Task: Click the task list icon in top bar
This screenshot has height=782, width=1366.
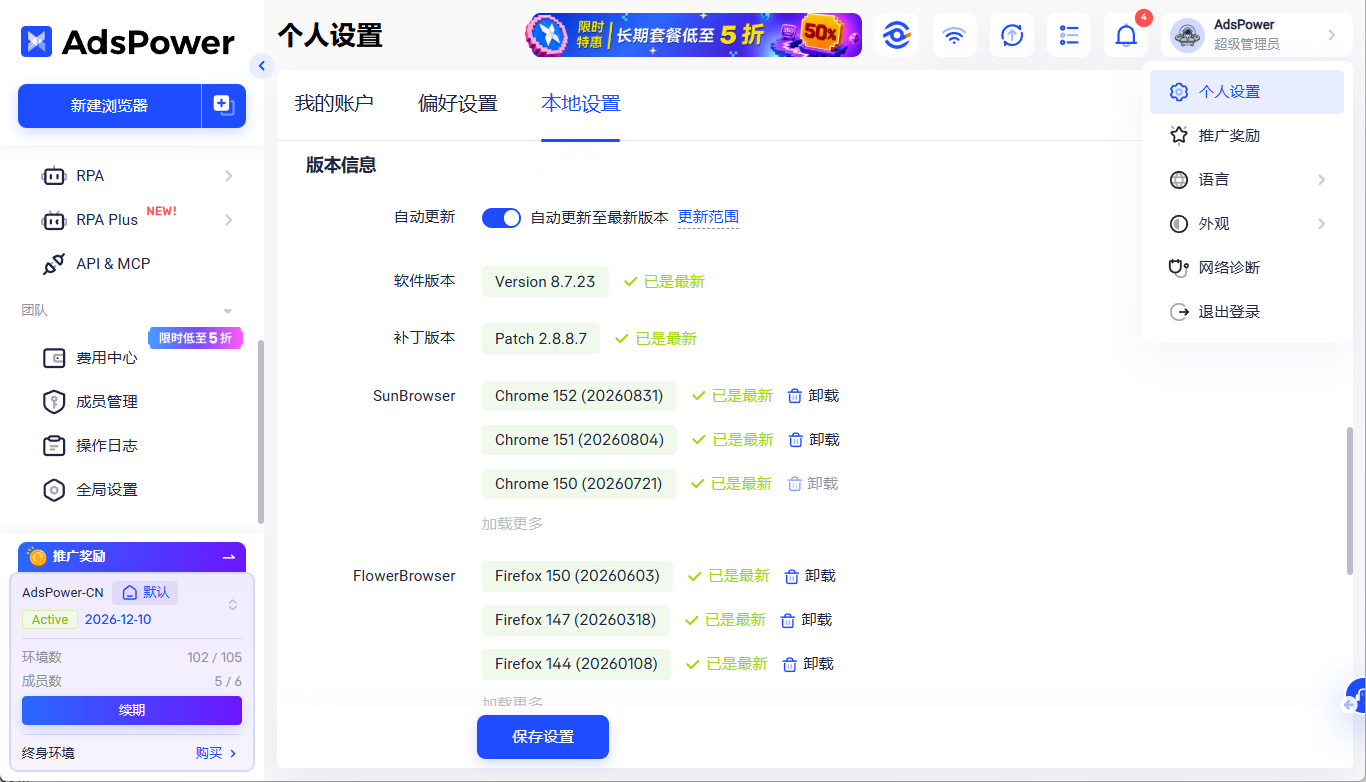Action: [x=1069, y=35]
